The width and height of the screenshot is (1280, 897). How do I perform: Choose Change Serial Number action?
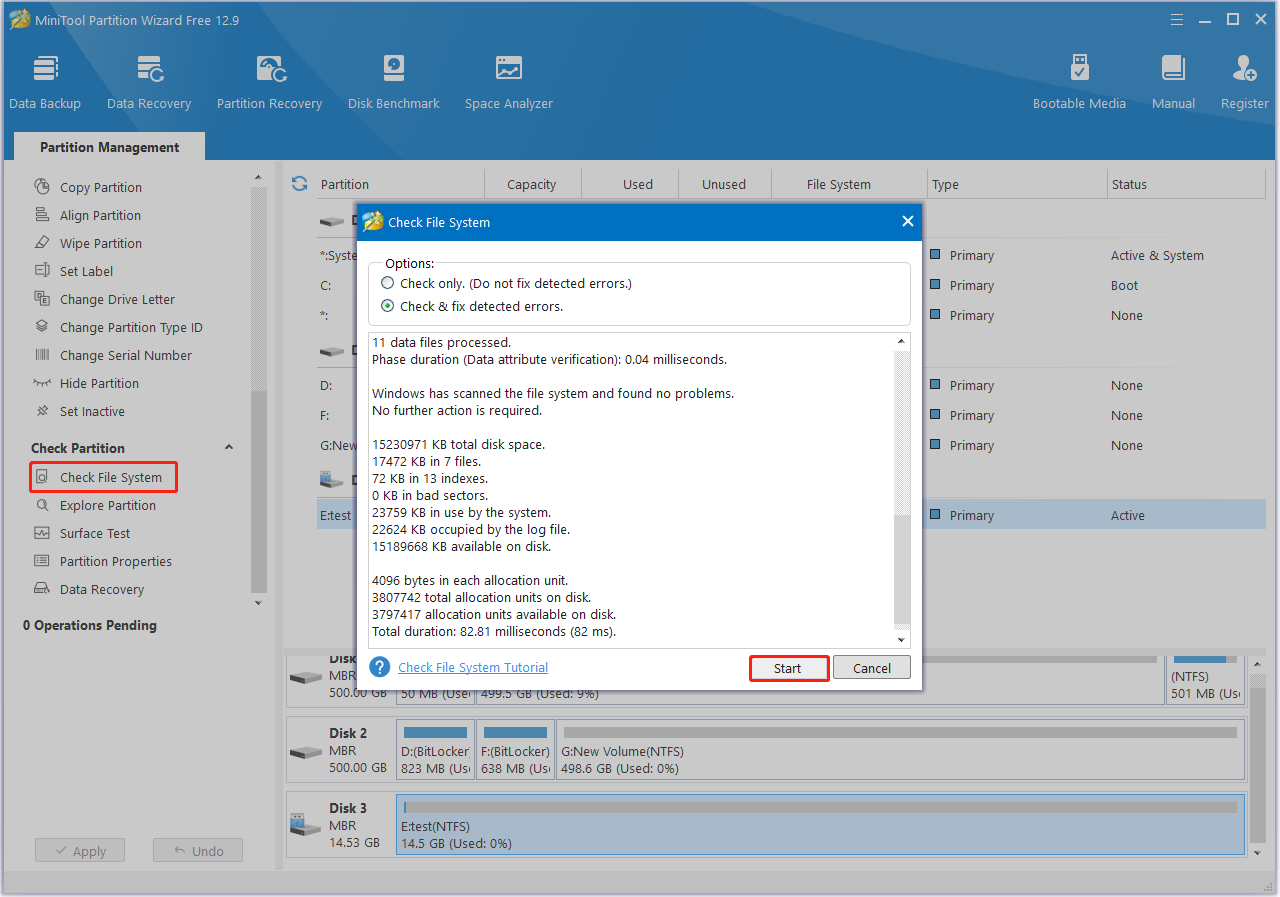pos(126,355)
